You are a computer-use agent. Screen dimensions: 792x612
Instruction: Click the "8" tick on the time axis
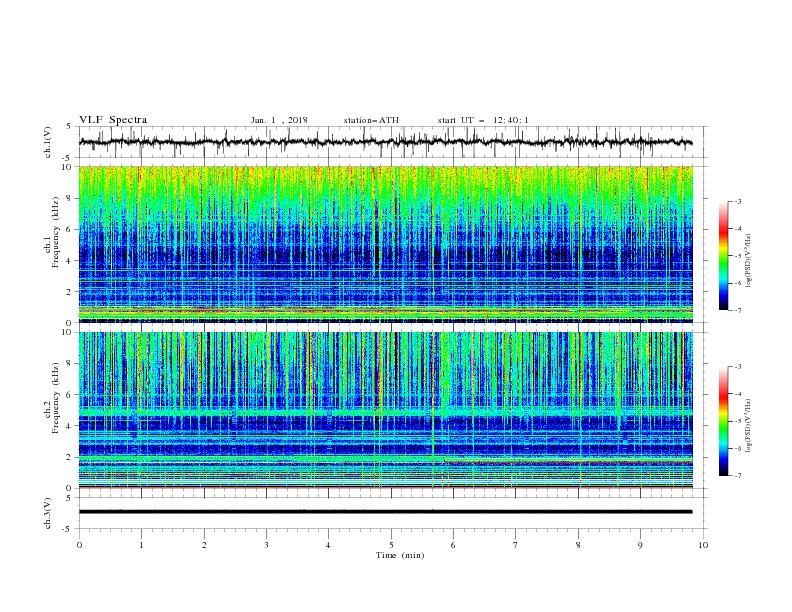point(578,545)
